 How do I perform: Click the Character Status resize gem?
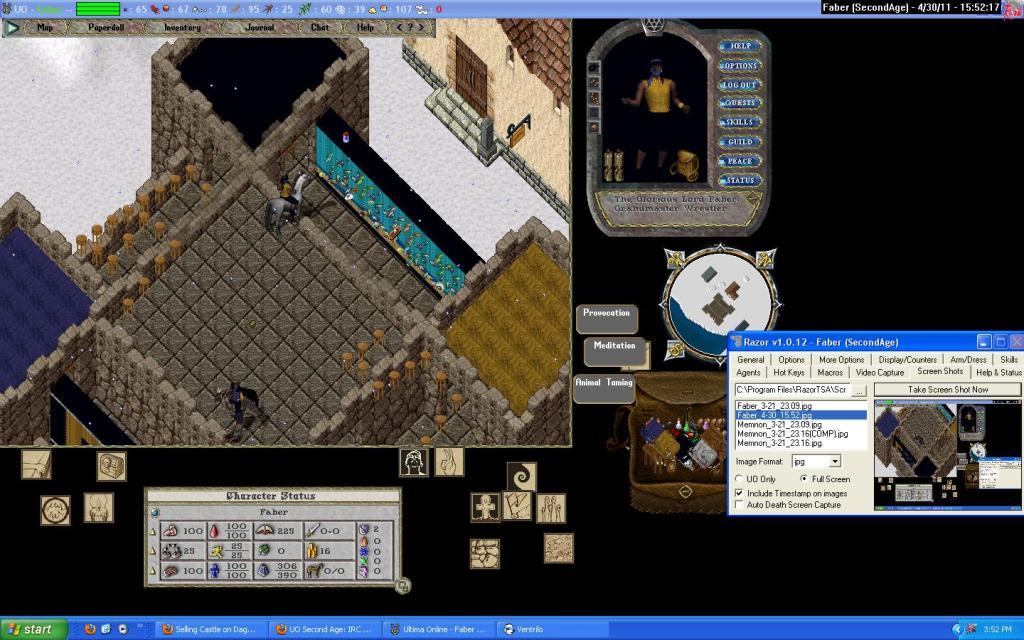point(401,587)
